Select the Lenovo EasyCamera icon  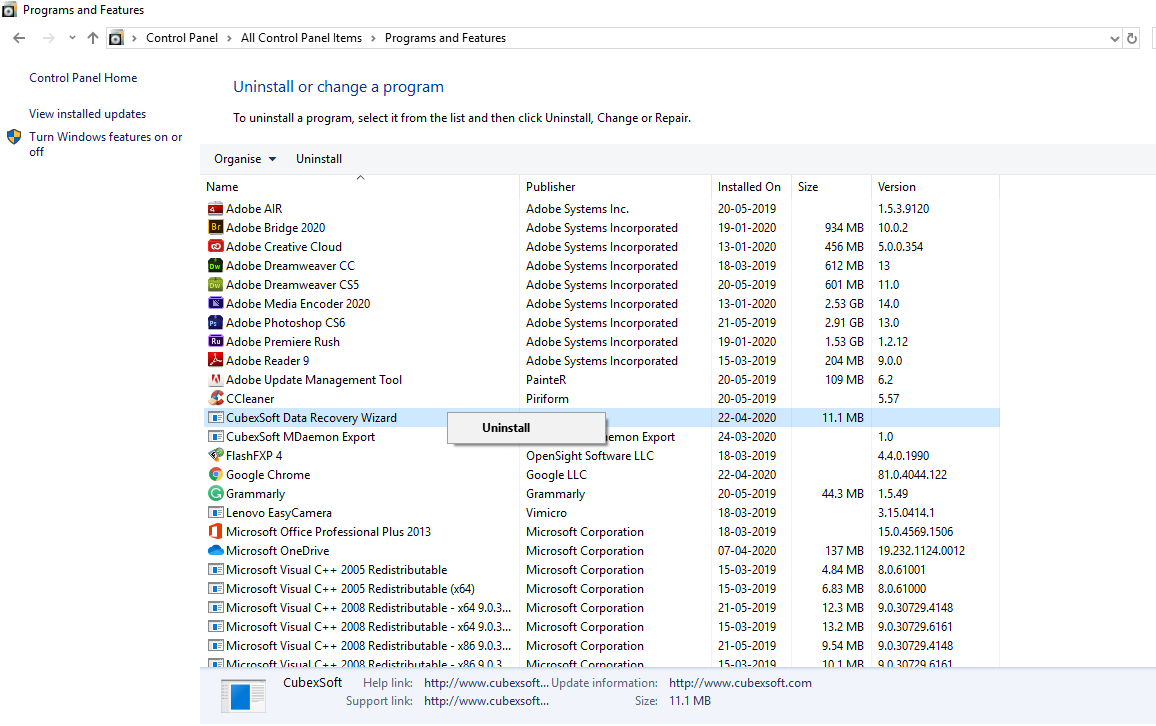pyautogui.click(x=215, y=513)
